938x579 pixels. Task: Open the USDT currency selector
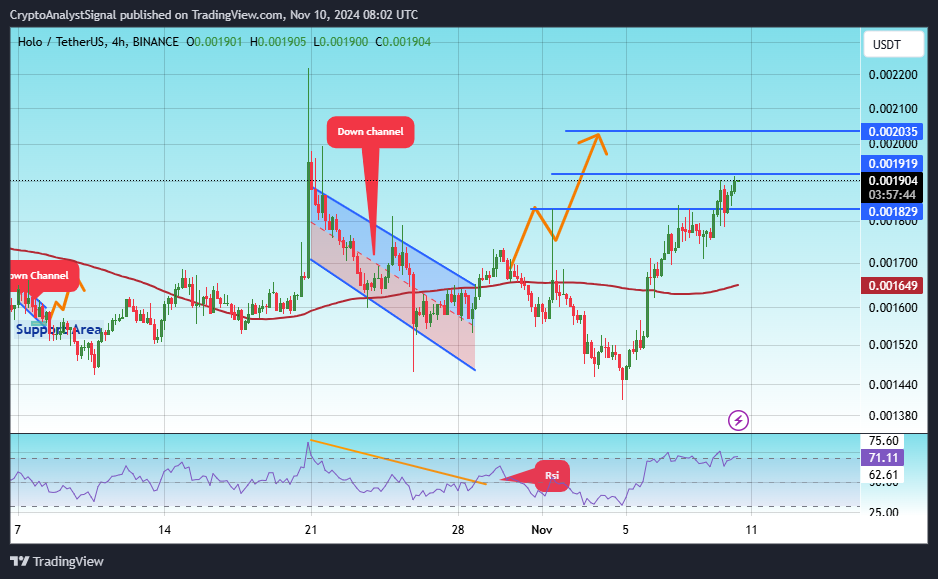pos(893,45)
